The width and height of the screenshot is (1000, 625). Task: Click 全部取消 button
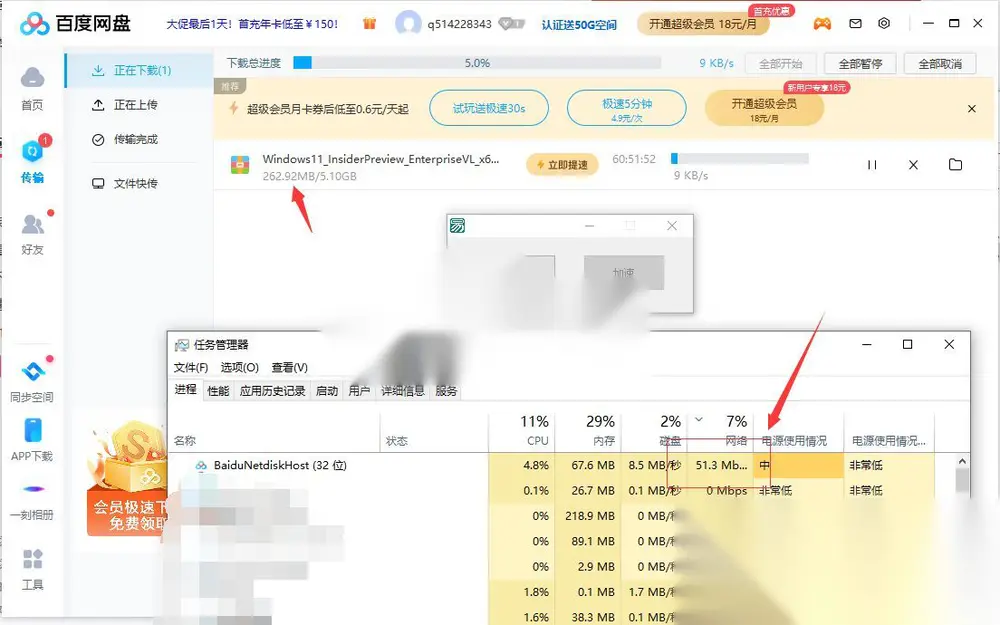[x=940, y=64]
